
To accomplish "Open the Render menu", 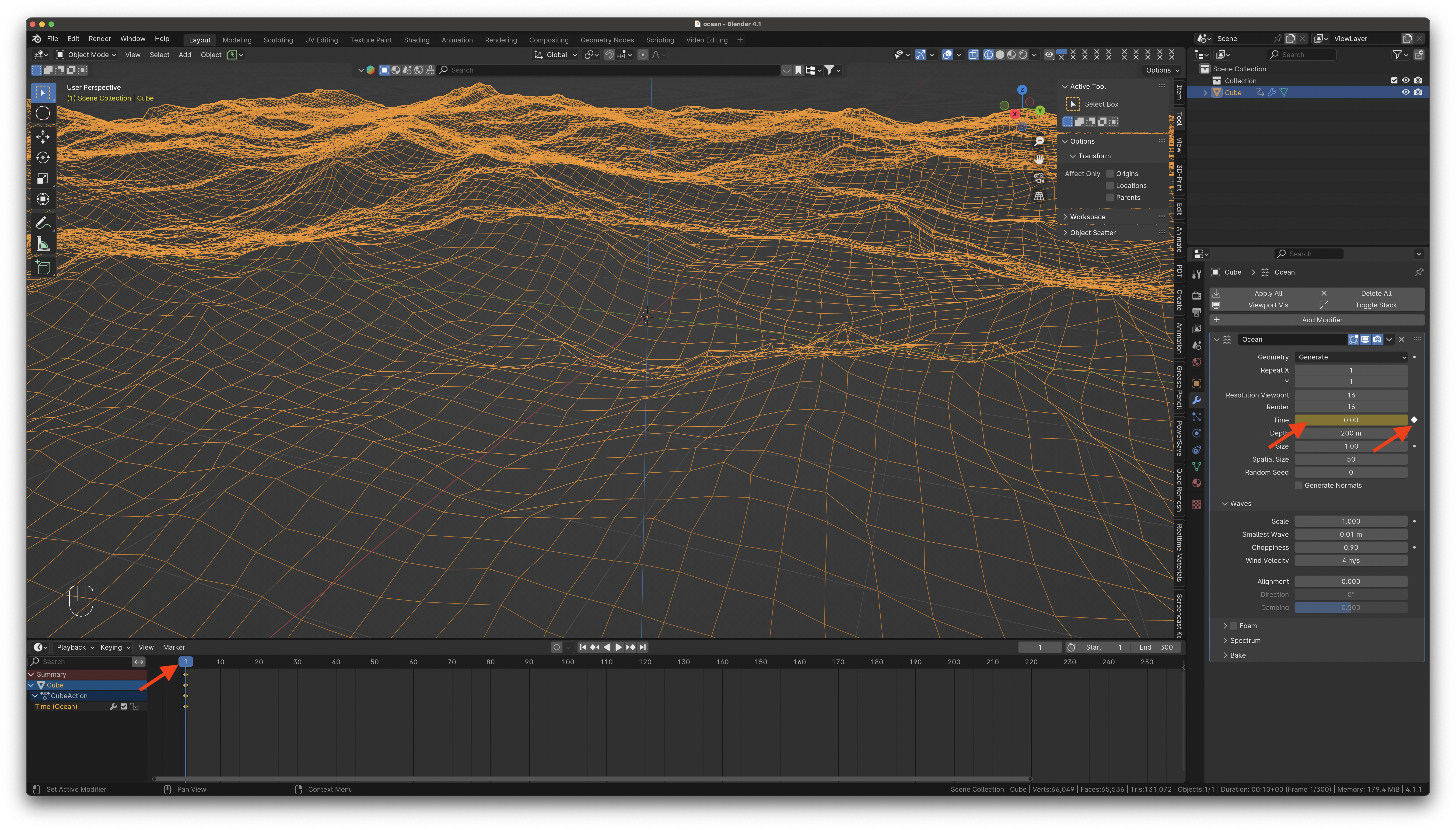I will coord(100,39).
